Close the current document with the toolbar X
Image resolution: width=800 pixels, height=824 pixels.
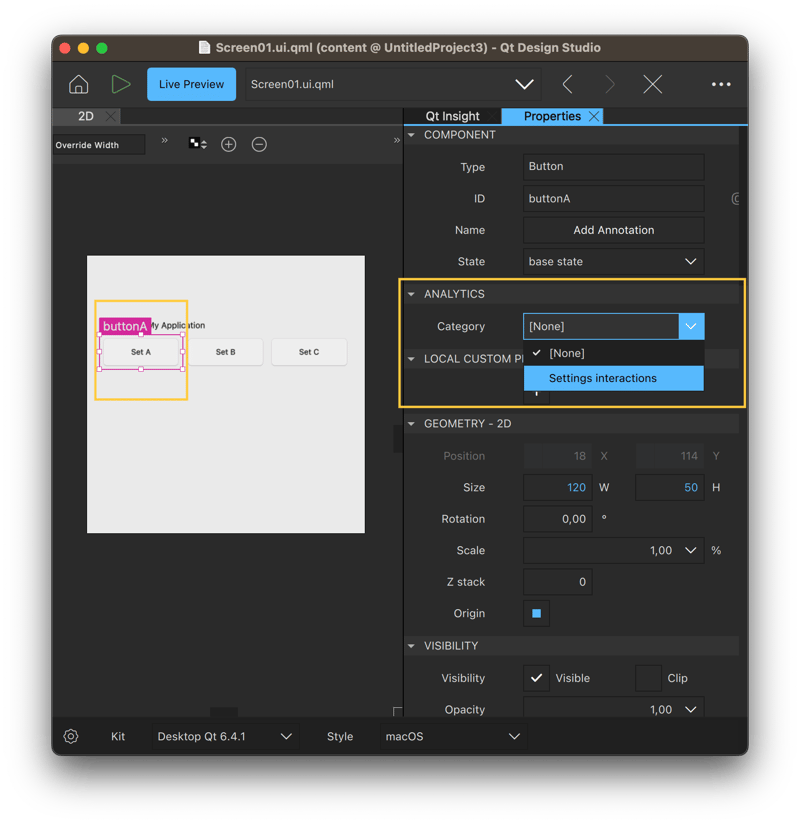click(653, 85)
